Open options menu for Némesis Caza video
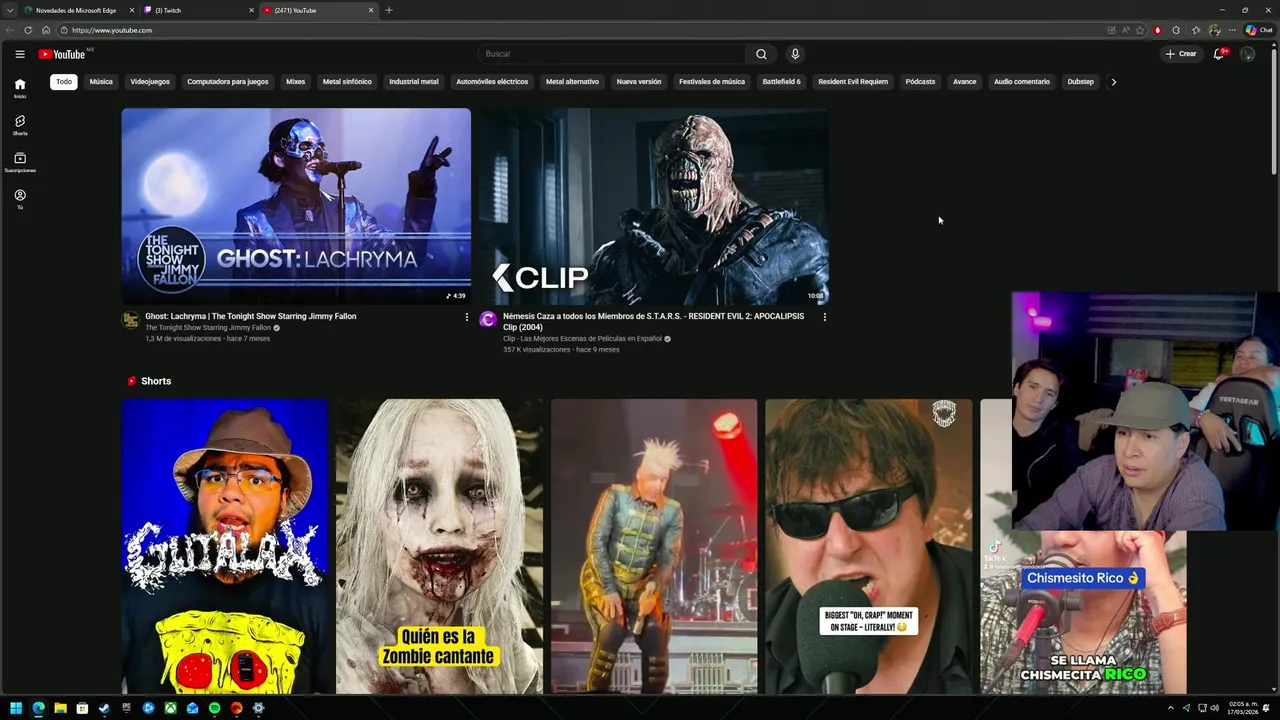The height and width of the screenshot is (720, 1280). point(824,317)
